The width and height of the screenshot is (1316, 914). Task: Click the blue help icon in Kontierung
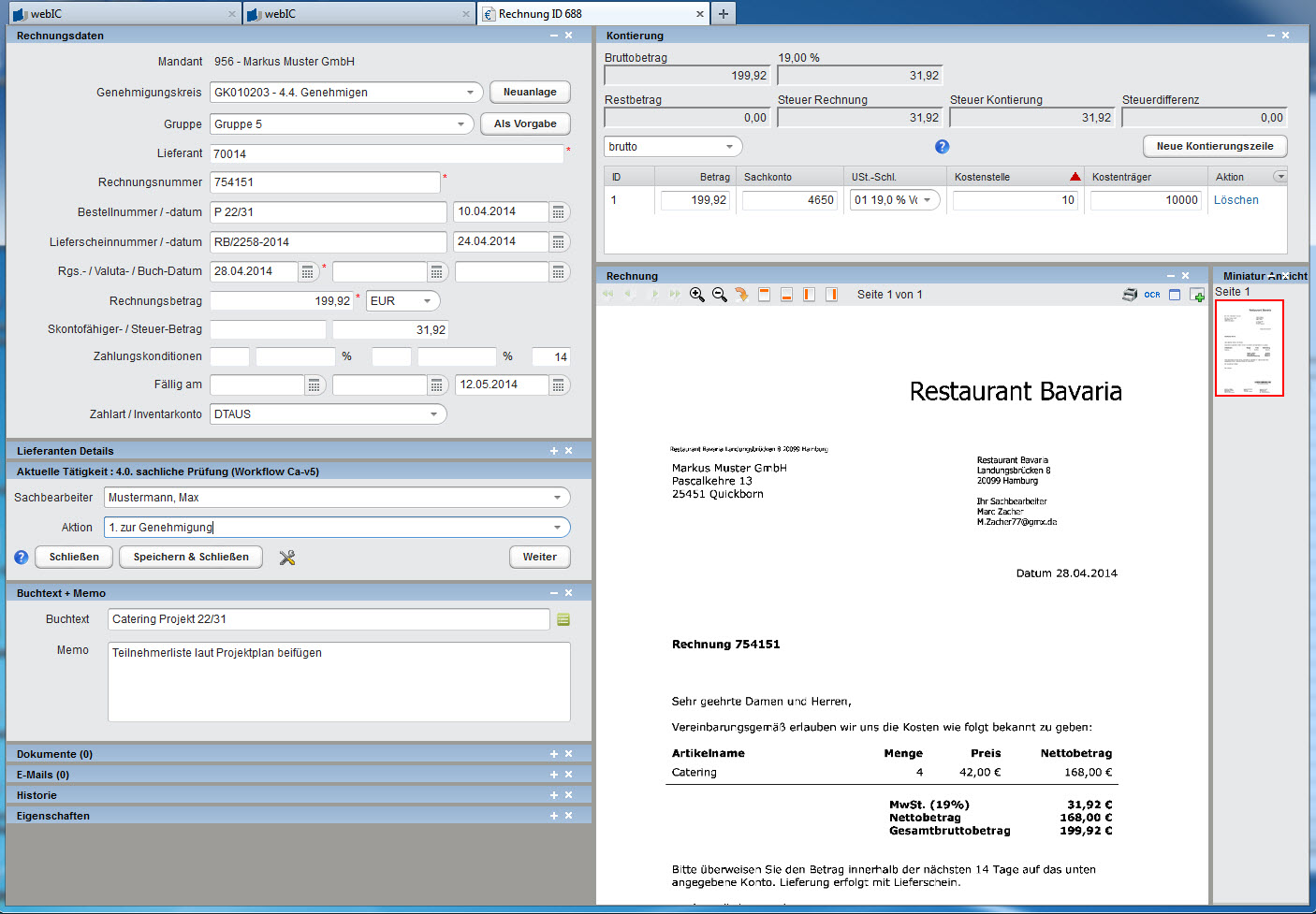tap(942, 147)
